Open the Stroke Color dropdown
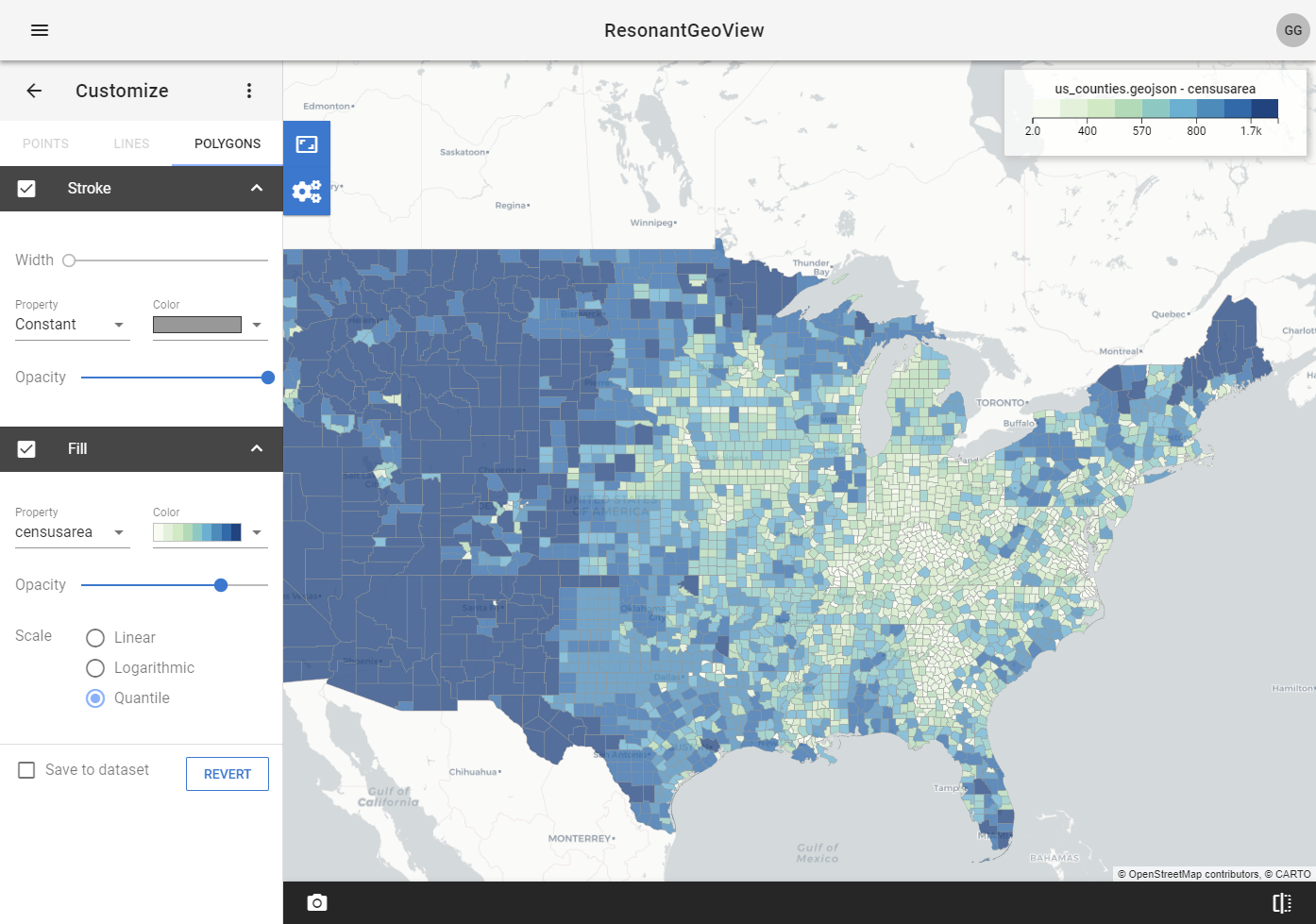The width and height of the screenshot is (1316, 924). 211,325
